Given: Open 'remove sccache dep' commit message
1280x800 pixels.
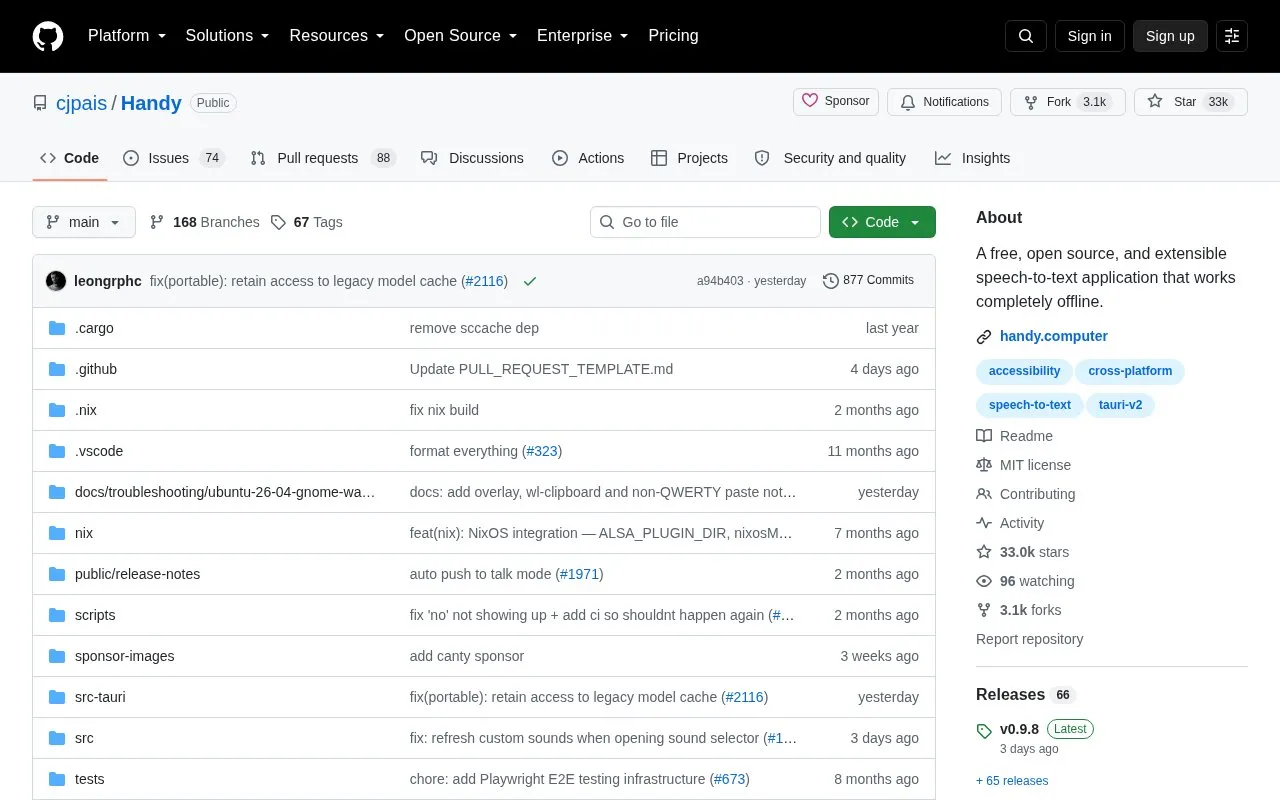Looking at the screenshot, I should pyautogui.click(x=474, y=328).
